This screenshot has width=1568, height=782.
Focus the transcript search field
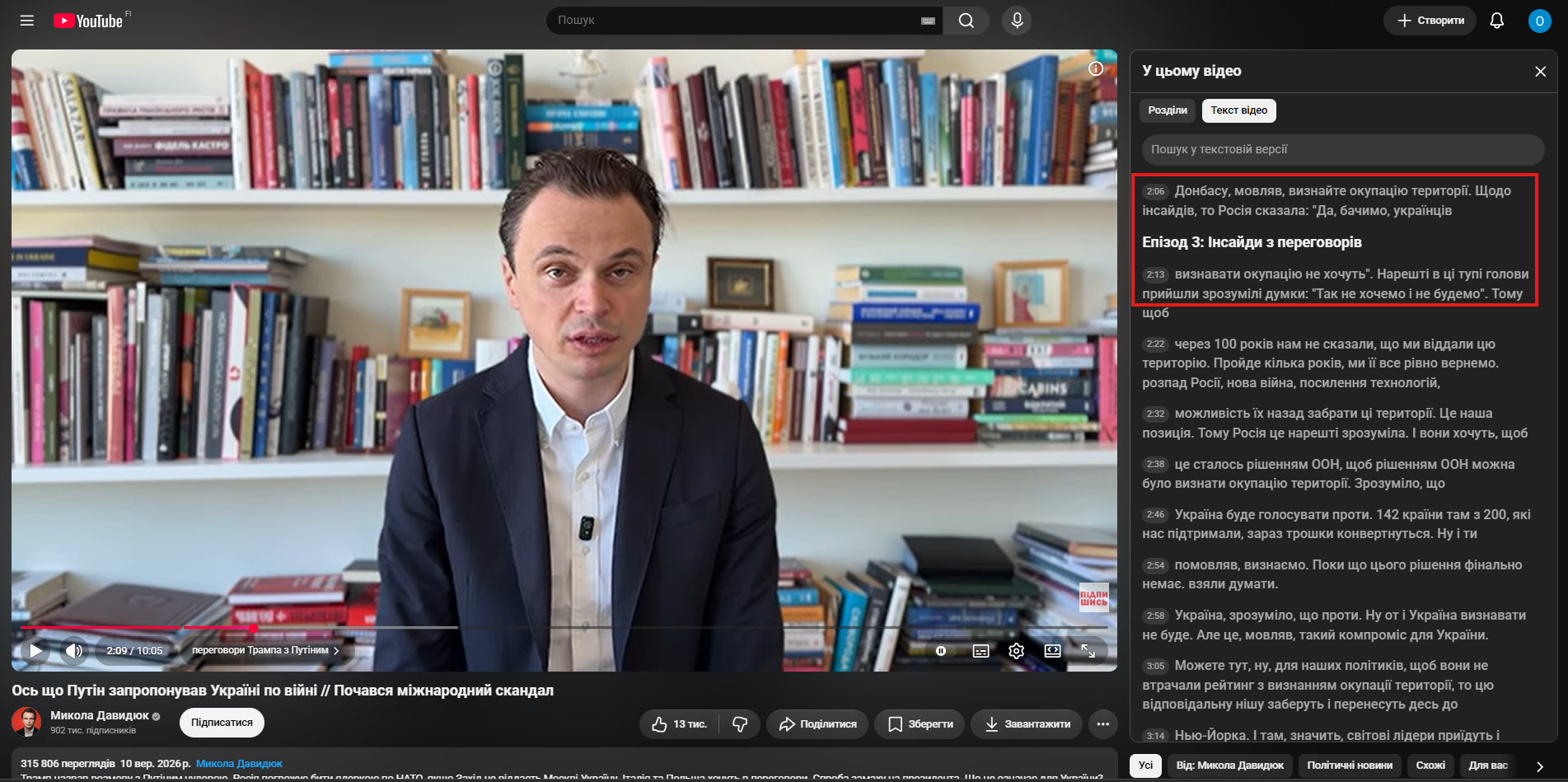point(1342,149)
